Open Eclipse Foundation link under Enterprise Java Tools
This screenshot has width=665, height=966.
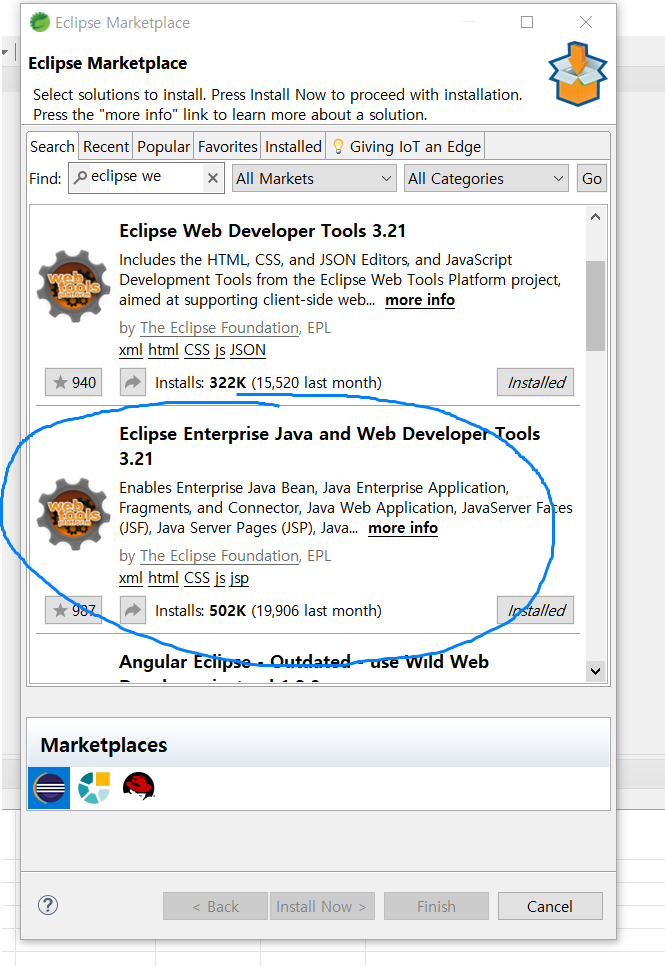click(219, 556)
